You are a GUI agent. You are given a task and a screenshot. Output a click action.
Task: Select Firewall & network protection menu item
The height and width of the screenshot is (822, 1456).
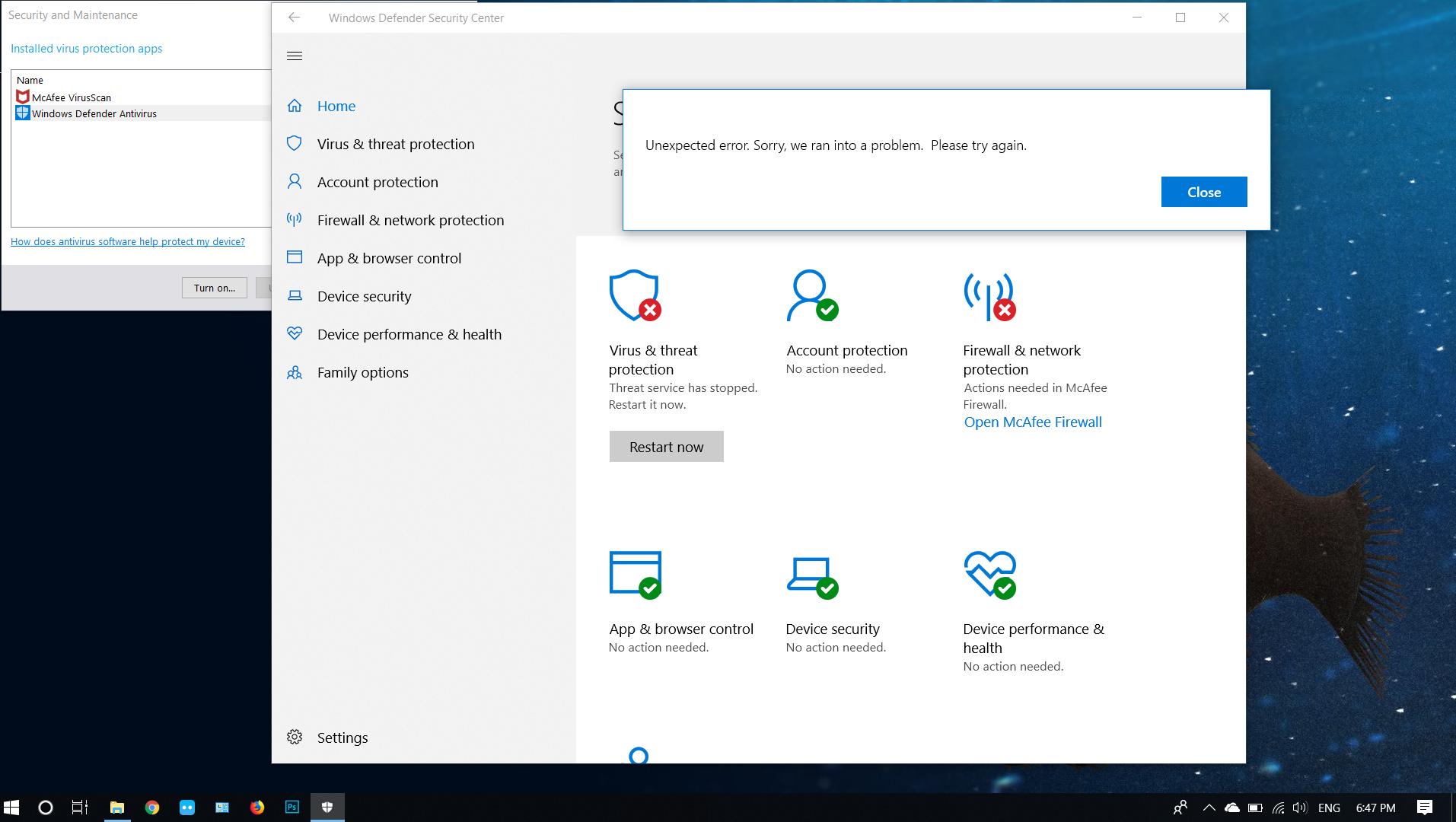point(411,220)
